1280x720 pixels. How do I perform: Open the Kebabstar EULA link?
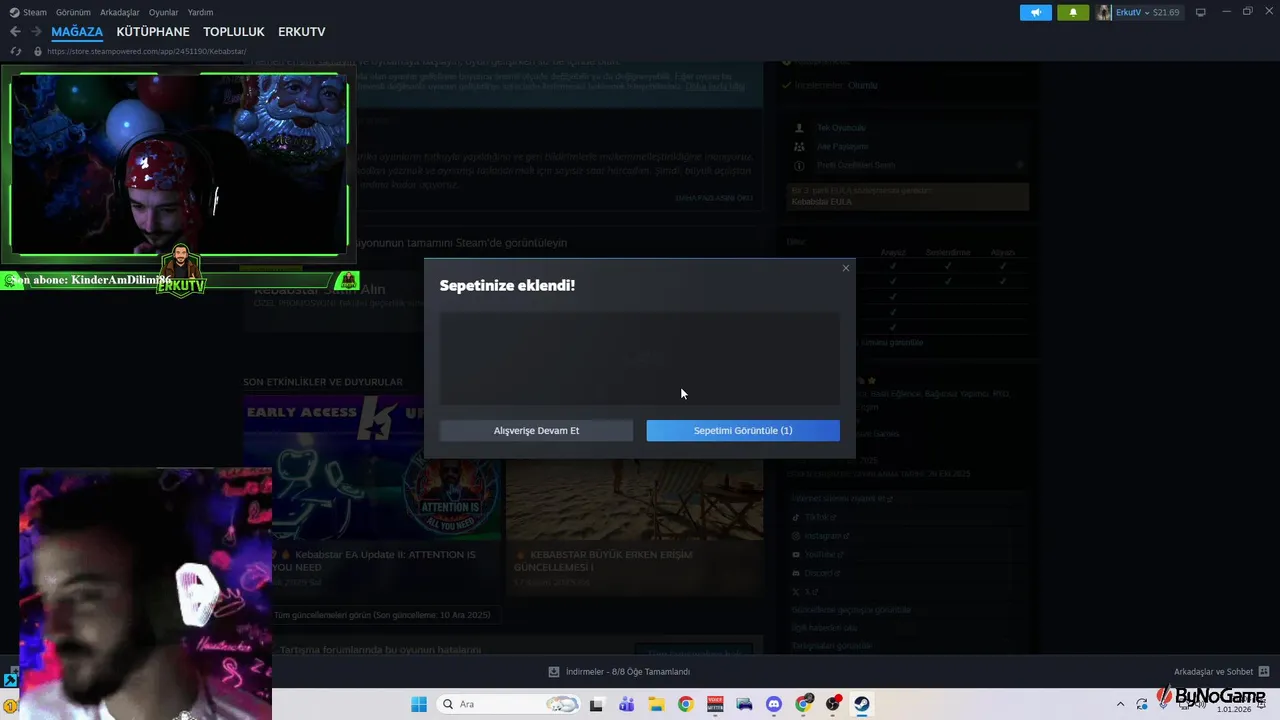click(822, 201)
